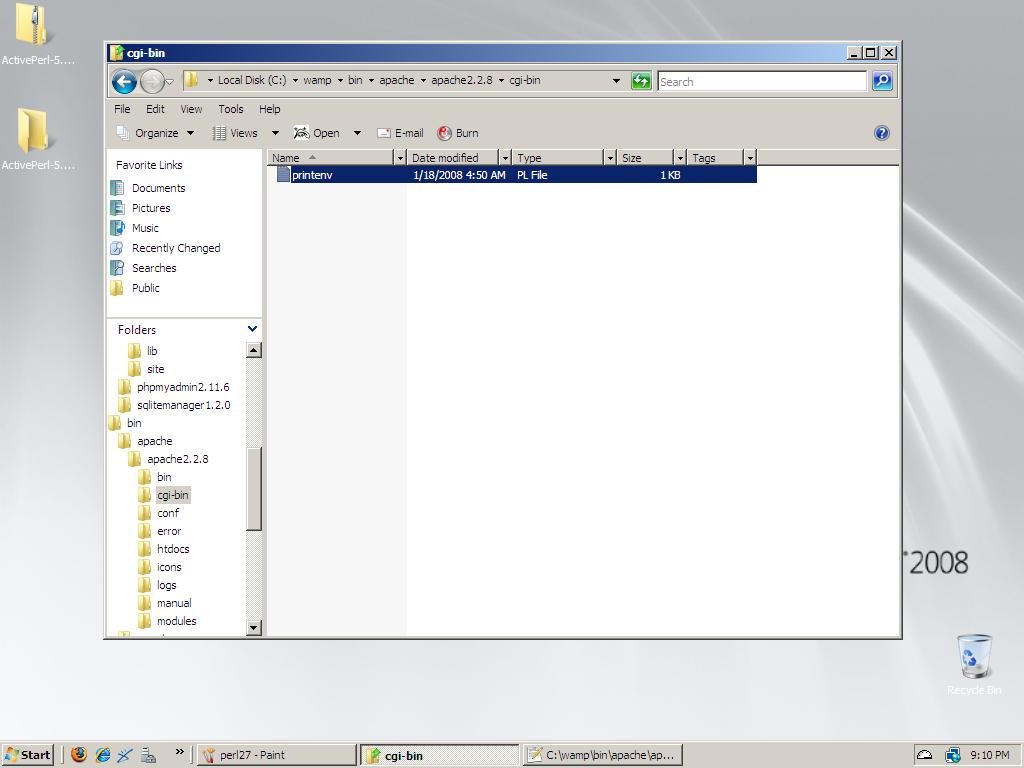The width and height of the screenshot is (1024, 768).
Task: Open the Name column filter dropdown
Action: (x=400, y=158)
